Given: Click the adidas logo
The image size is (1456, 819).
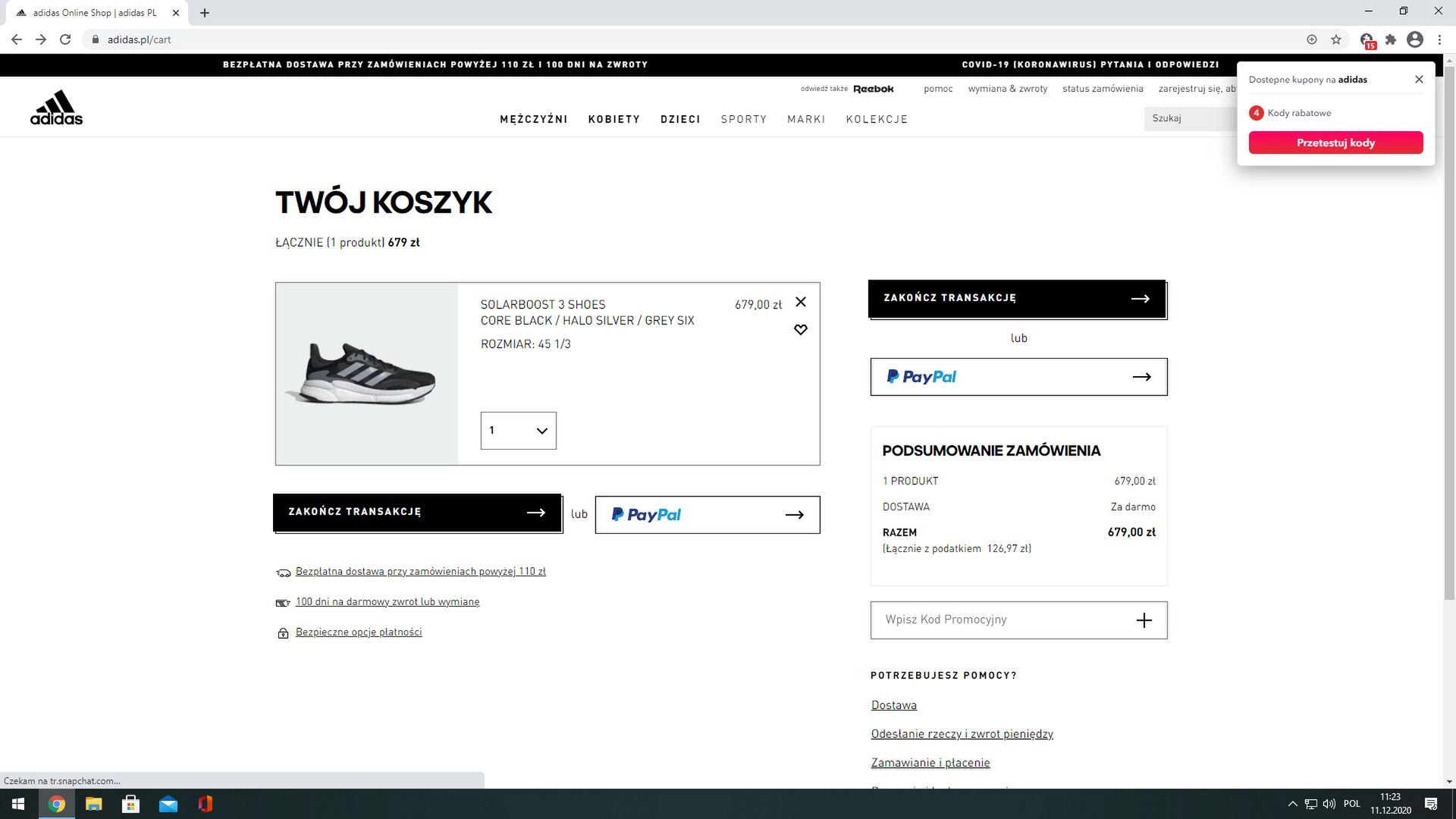Looking at the screenshot, I should [56, 108].
